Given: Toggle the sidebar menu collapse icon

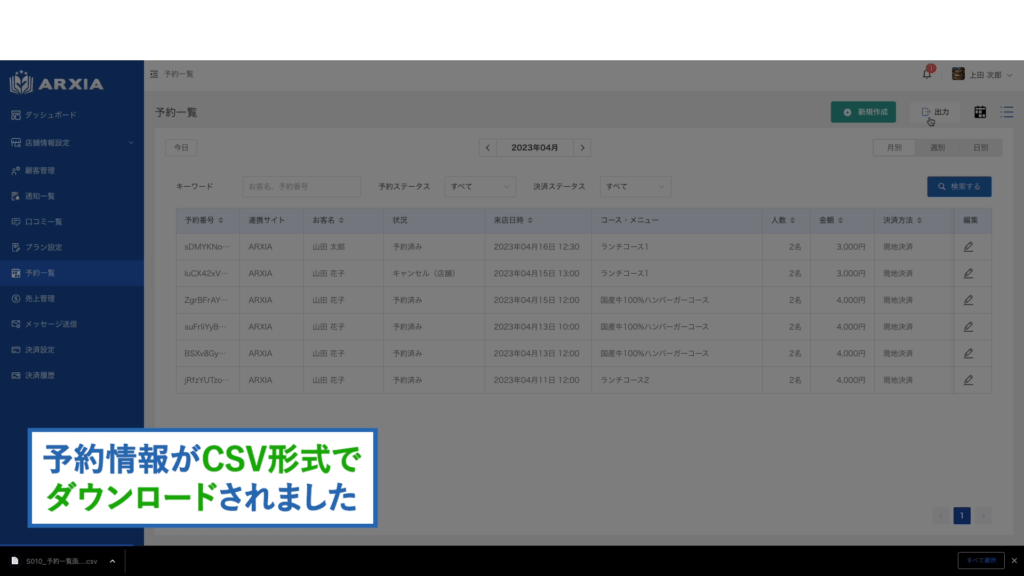Looking at the screenshot, I should (154, 74).
